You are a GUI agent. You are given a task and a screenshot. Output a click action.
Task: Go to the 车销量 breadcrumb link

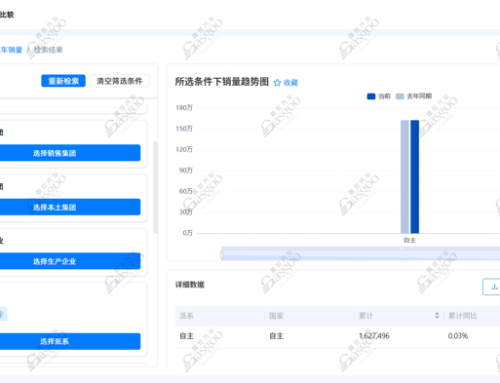[11, 50]
